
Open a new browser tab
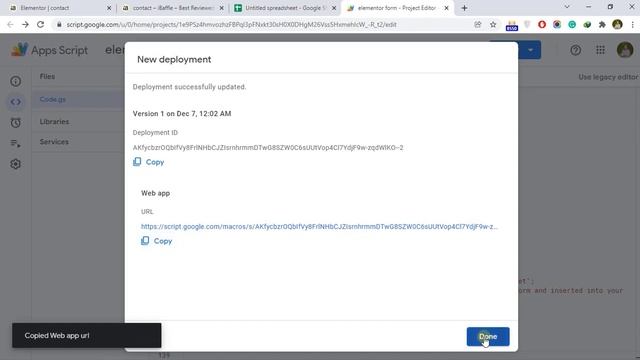click(464, 8)
